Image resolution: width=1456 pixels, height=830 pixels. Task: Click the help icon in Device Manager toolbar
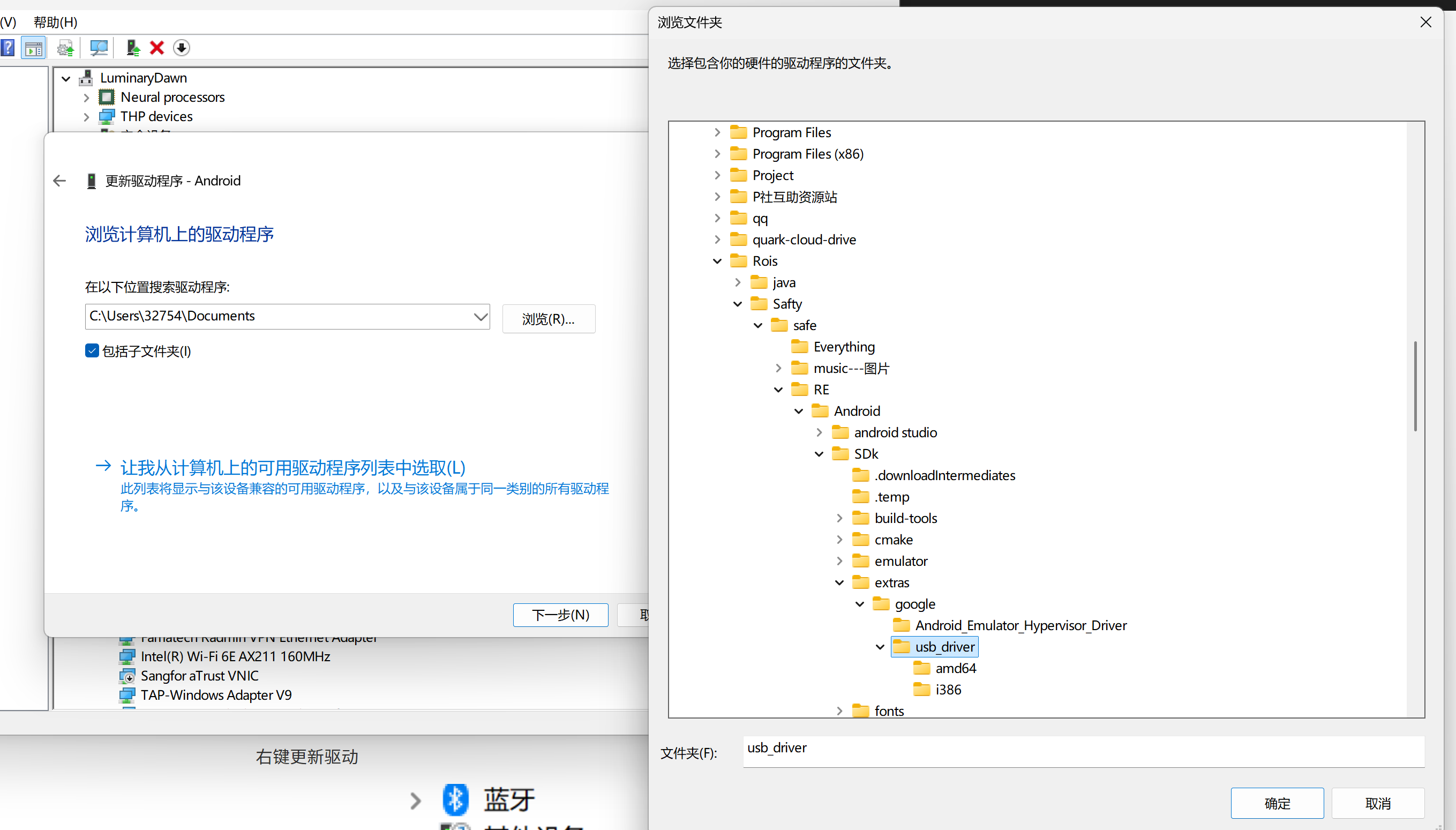pos(7,48)
